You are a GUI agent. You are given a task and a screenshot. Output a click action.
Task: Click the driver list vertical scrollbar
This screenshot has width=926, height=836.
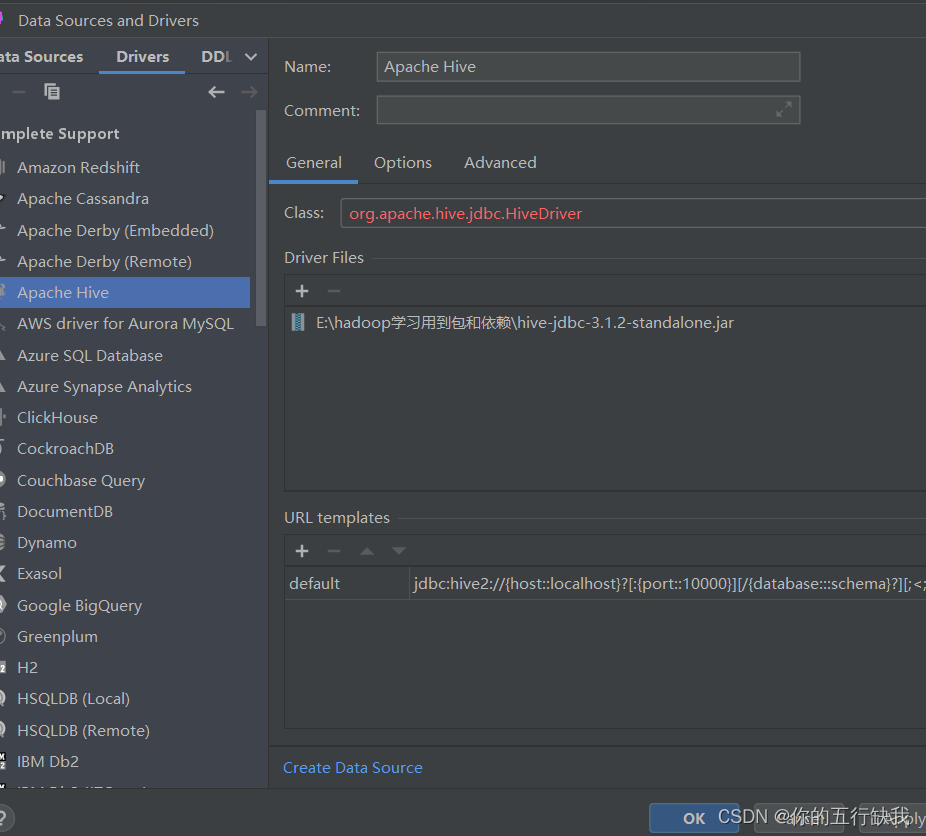point(261,218)
